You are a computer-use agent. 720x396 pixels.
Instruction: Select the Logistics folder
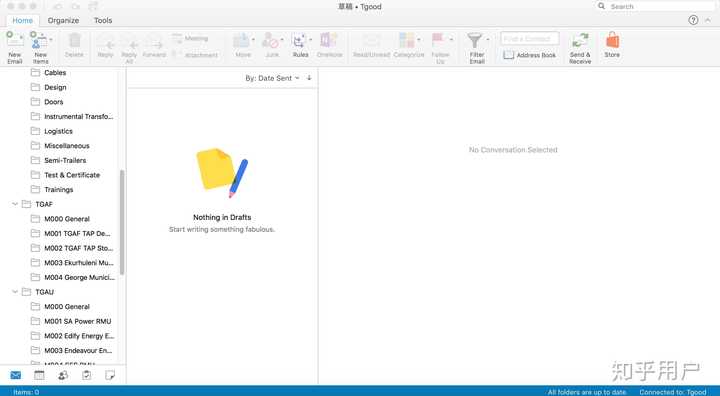coord(58,131)
